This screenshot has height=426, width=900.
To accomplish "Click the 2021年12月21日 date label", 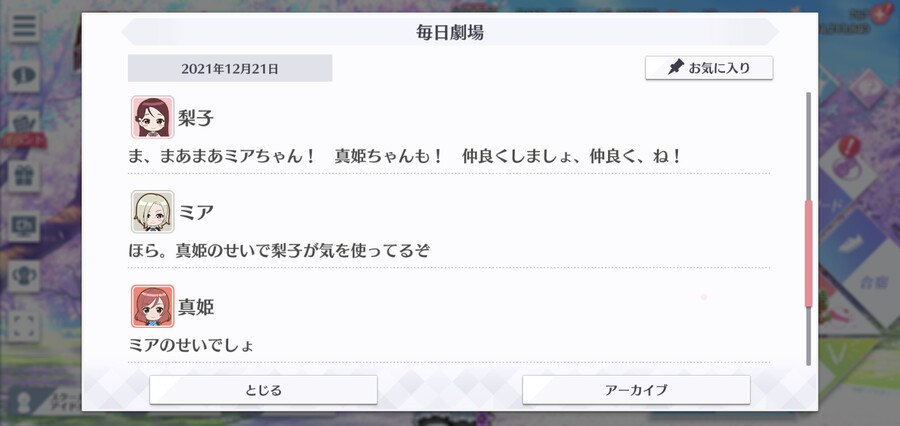I will click(230, 68).
